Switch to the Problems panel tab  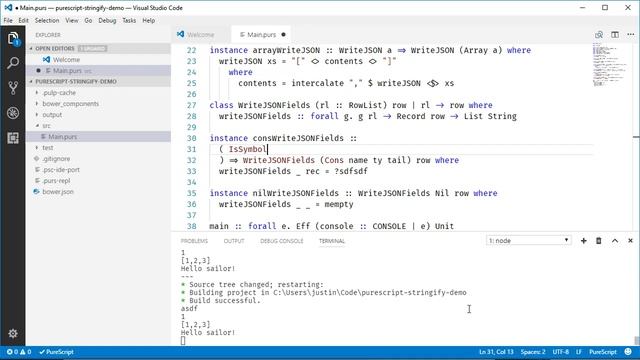click(x=194, y=241)
